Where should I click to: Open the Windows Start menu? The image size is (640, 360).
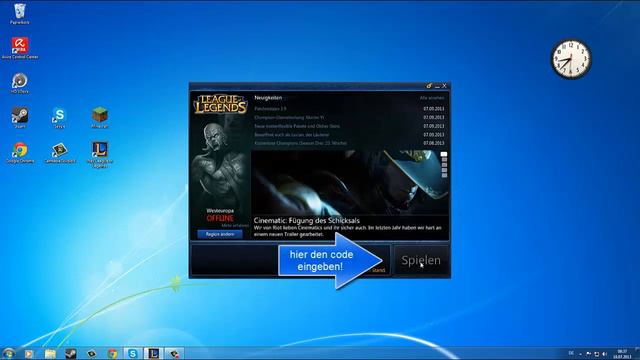[x=8, y=353]
